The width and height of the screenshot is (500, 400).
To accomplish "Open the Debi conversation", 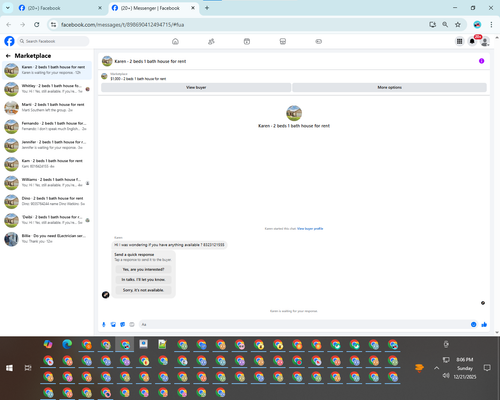I will (47, 220).
